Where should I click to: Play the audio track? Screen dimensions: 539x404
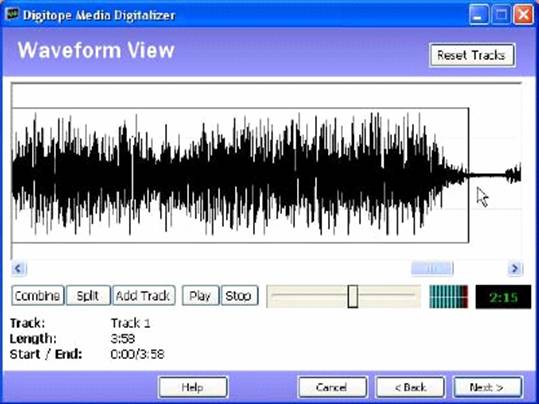tap(200, 295)
